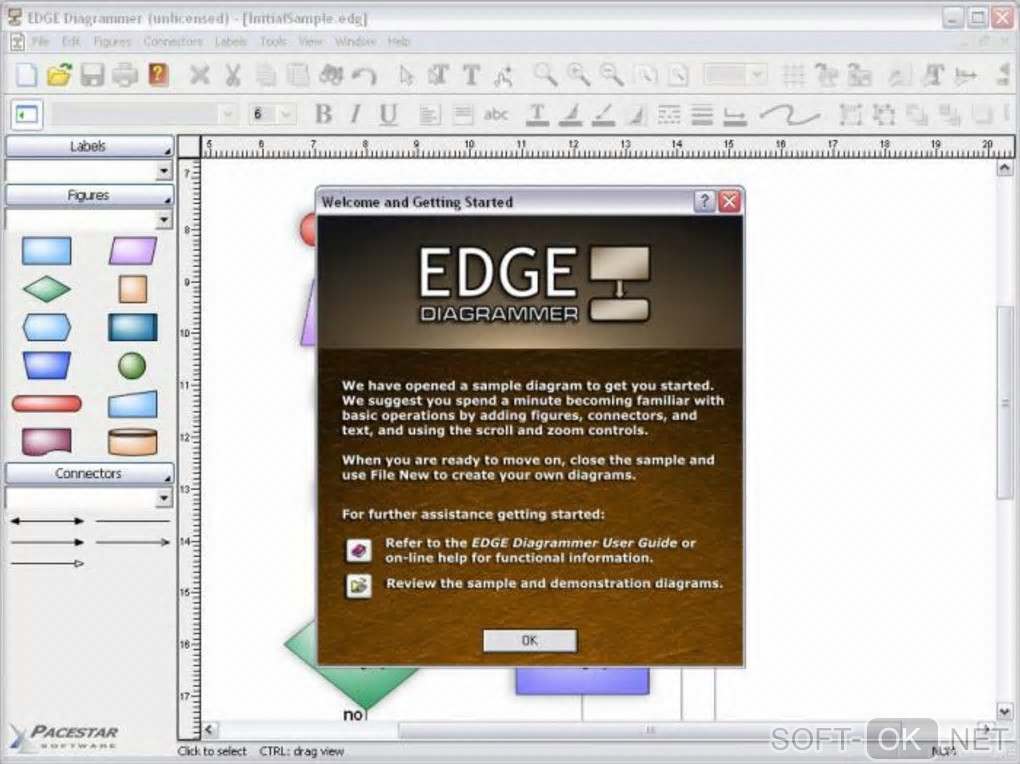Open the Figures dropdown list
Image resolution: width=1020 pixels, height=764 pixels.
pos(163,220)
